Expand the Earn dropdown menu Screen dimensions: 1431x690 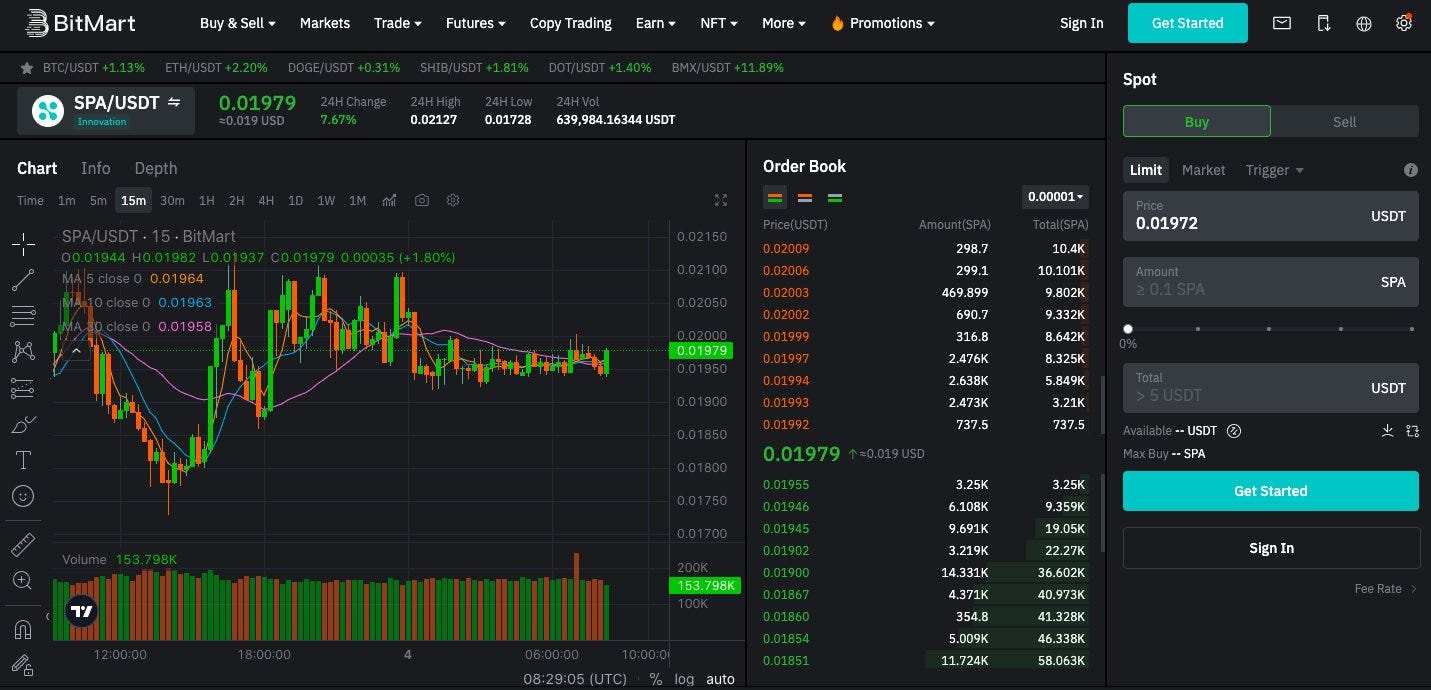click(656, 23)
